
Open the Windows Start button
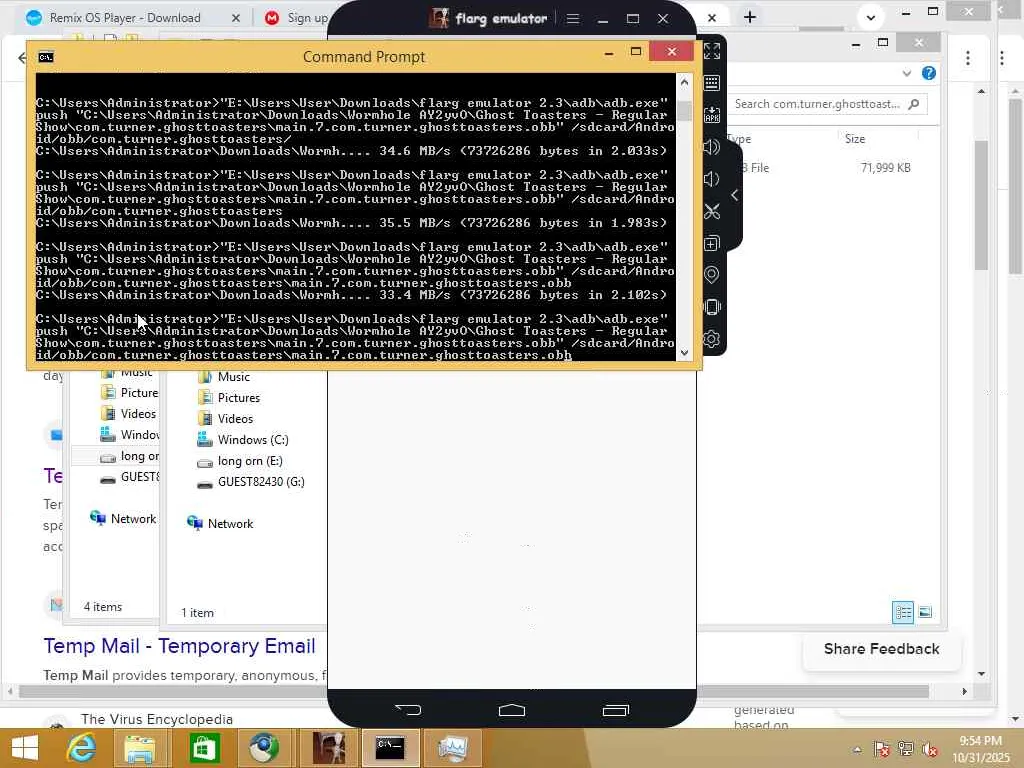(25, 748)
